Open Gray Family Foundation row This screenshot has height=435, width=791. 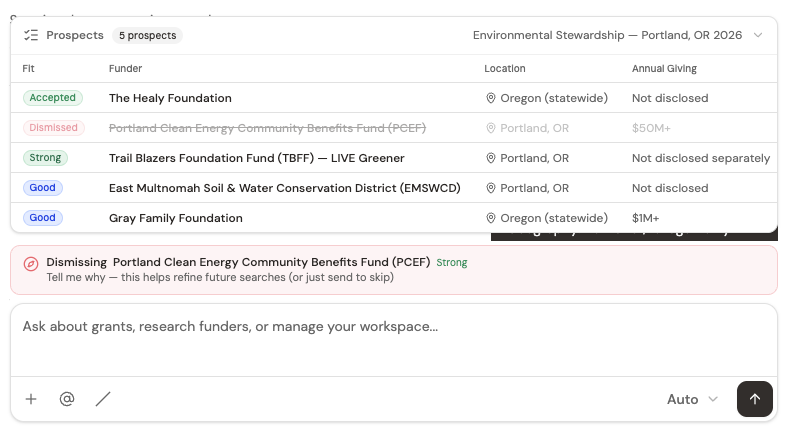click(393, 218)
